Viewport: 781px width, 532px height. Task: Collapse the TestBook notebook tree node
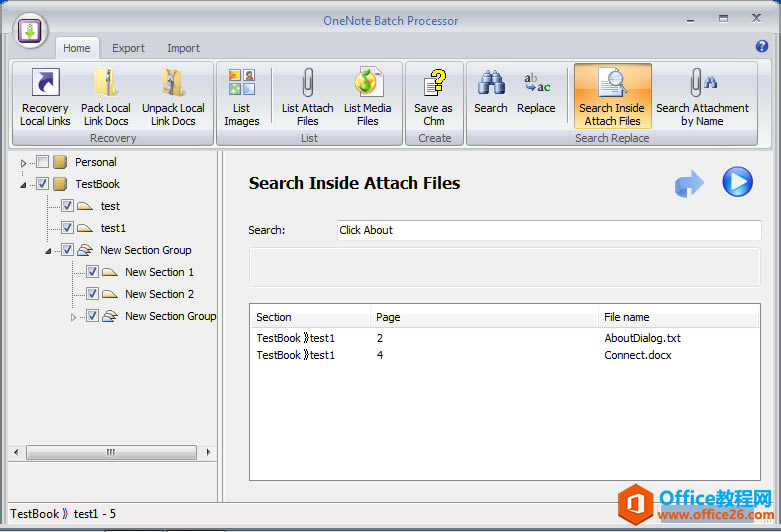pos(24,185)
